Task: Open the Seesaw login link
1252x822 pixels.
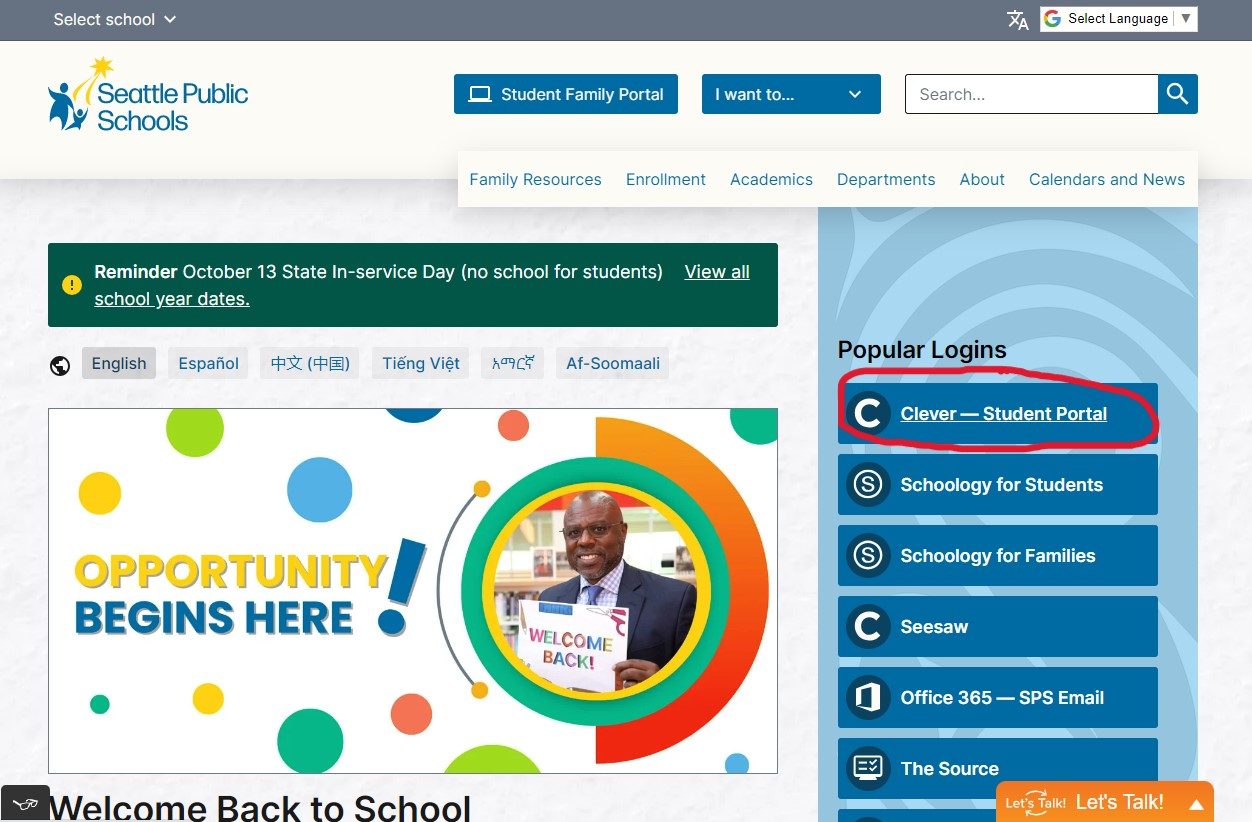Action: pos(998,627)
